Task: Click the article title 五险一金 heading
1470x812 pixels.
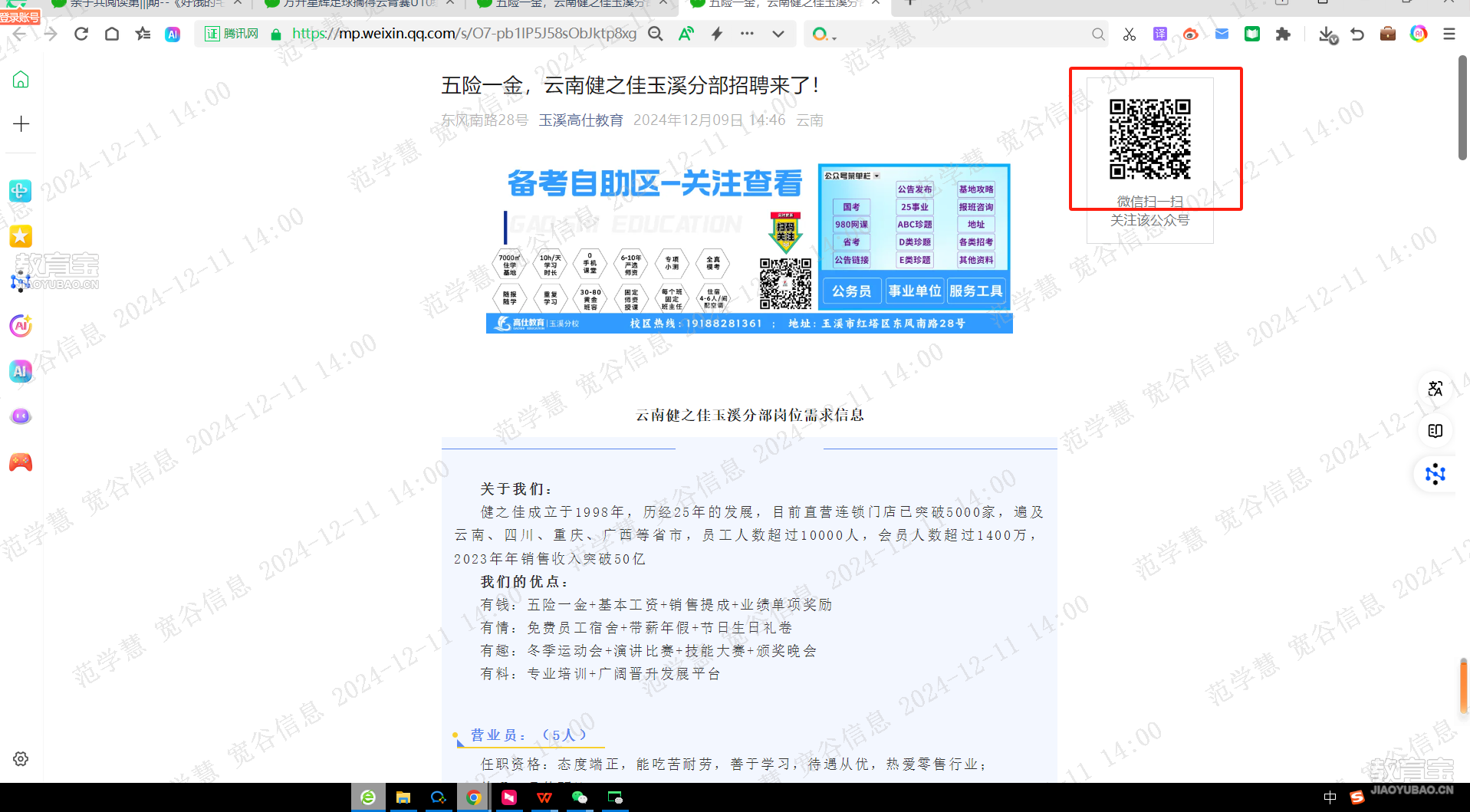Action: click(630, 85)
